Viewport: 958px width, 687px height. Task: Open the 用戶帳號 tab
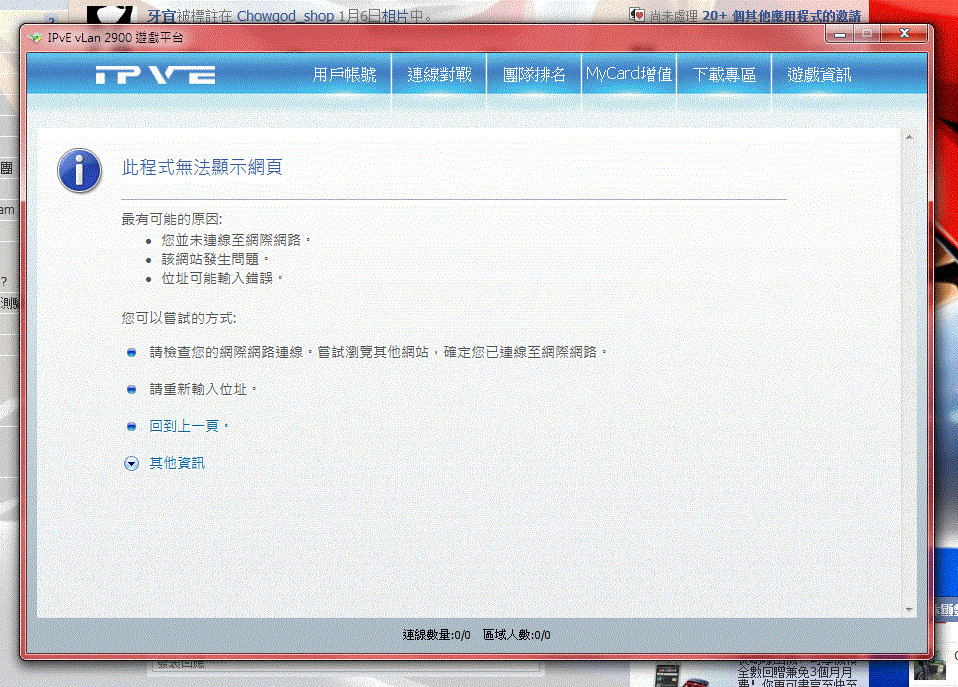(345, 75)
